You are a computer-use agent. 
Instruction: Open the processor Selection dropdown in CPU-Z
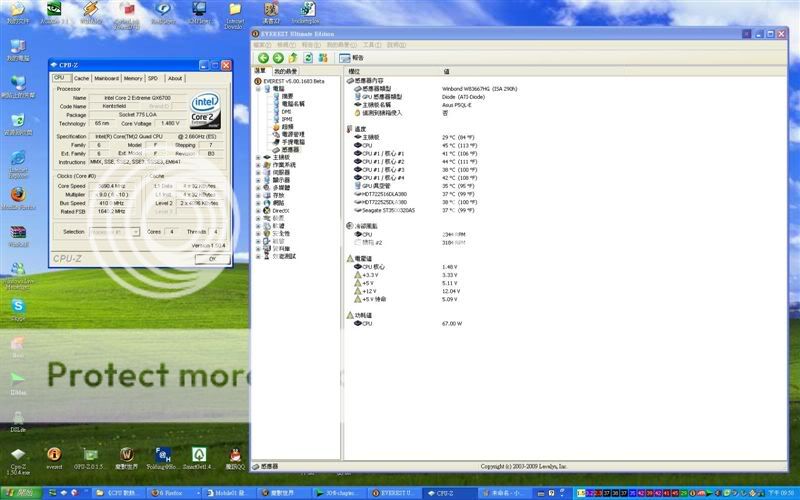(113, 231)
